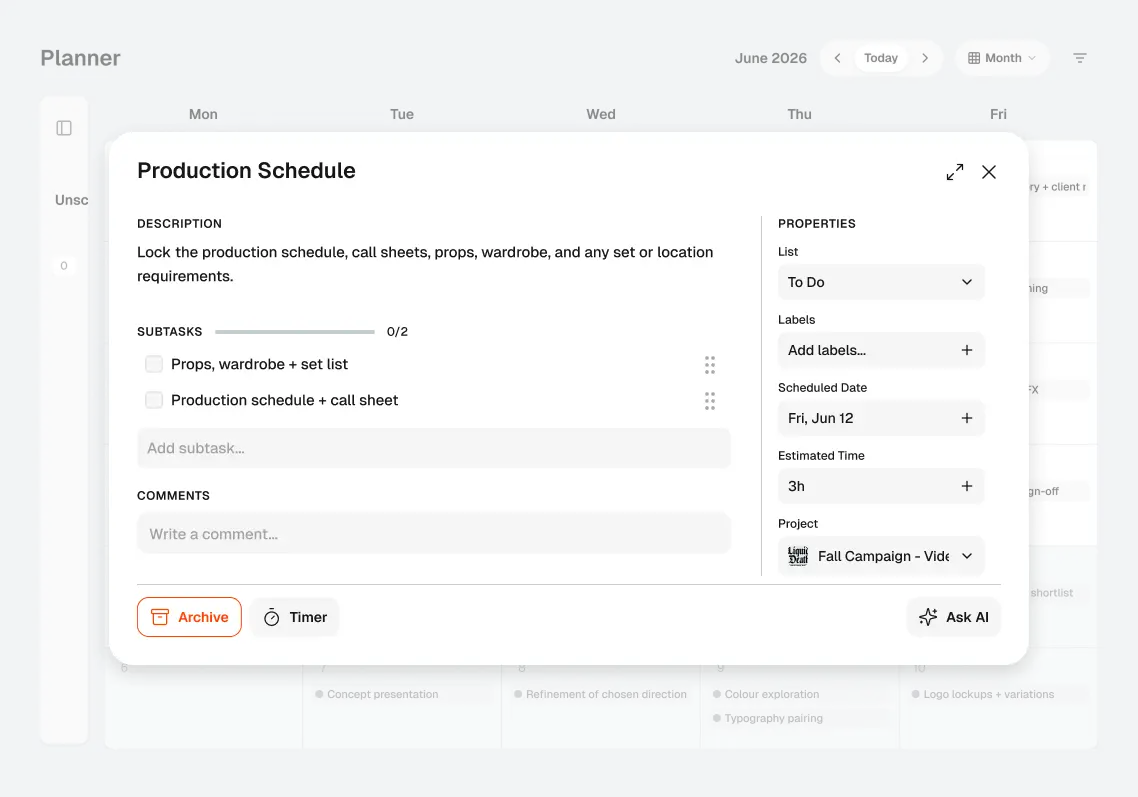
Task: Collapse the Unscheduled sidebar panel icon
Action: coord(64,127)
